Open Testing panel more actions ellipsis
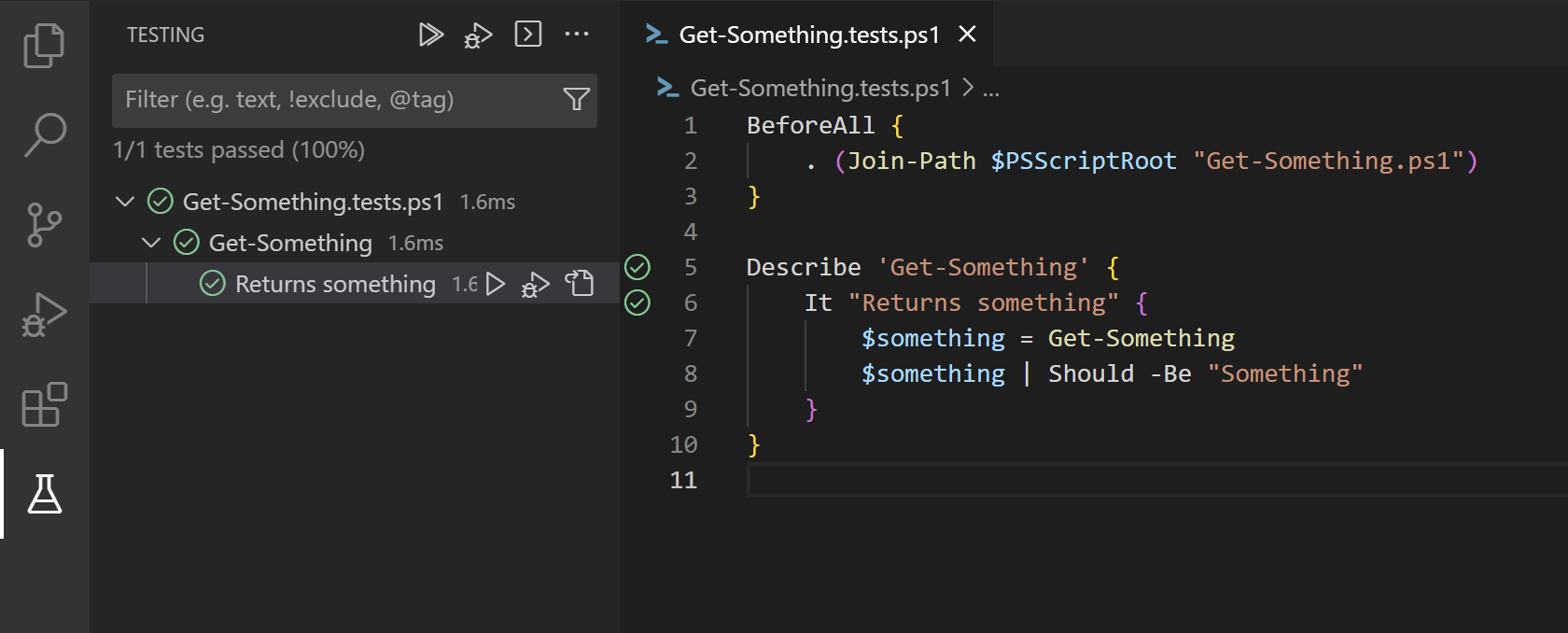Image resolution: width=1568 pixels, height=633 pixels. click(x=577, y=35)
